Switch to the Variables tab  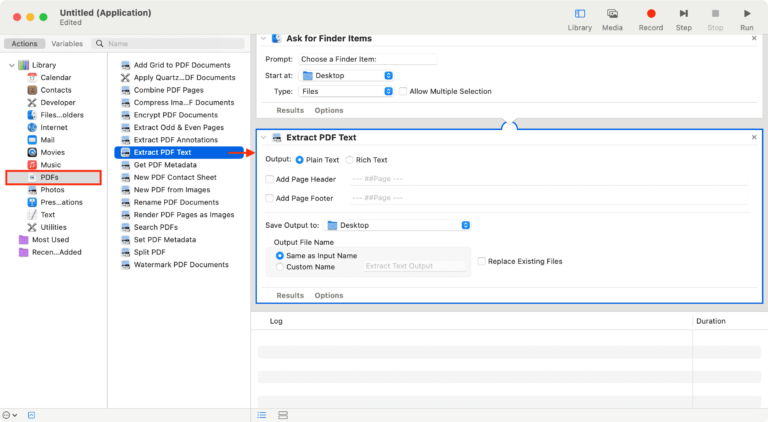67,44
